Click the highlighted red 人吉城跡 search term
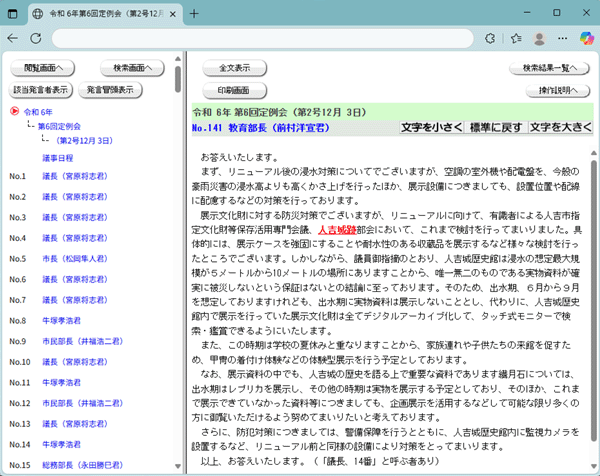Viewport: 600px width, 476px height. pos(337,230)
